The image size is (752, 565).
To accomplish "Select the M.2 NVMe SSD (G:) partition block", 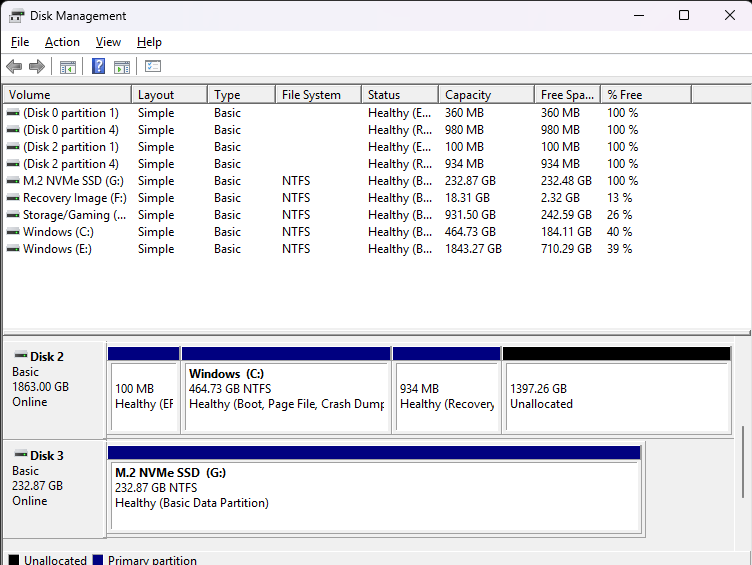I will (375, 489).
